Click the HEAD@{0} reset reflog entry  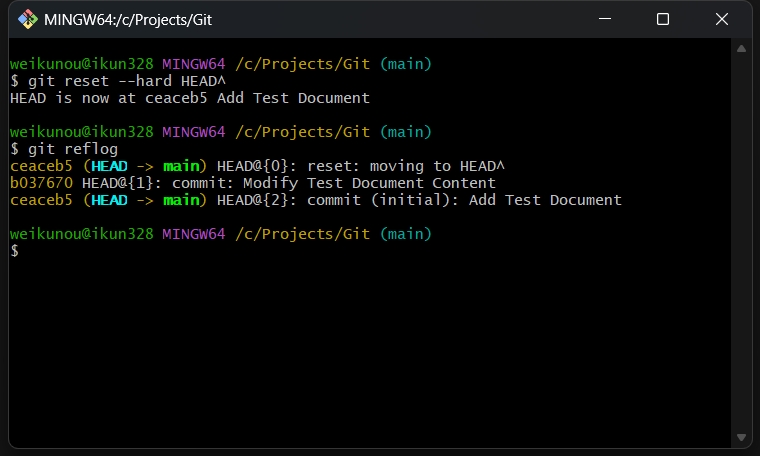(x=257, y=166)
